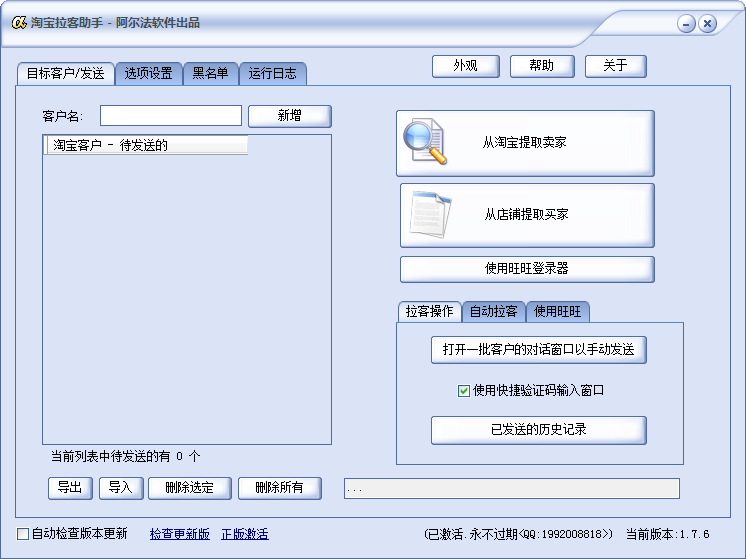Select the 使用旺旺 sub-tab
The image size is (746, 559).
[558, 312]
